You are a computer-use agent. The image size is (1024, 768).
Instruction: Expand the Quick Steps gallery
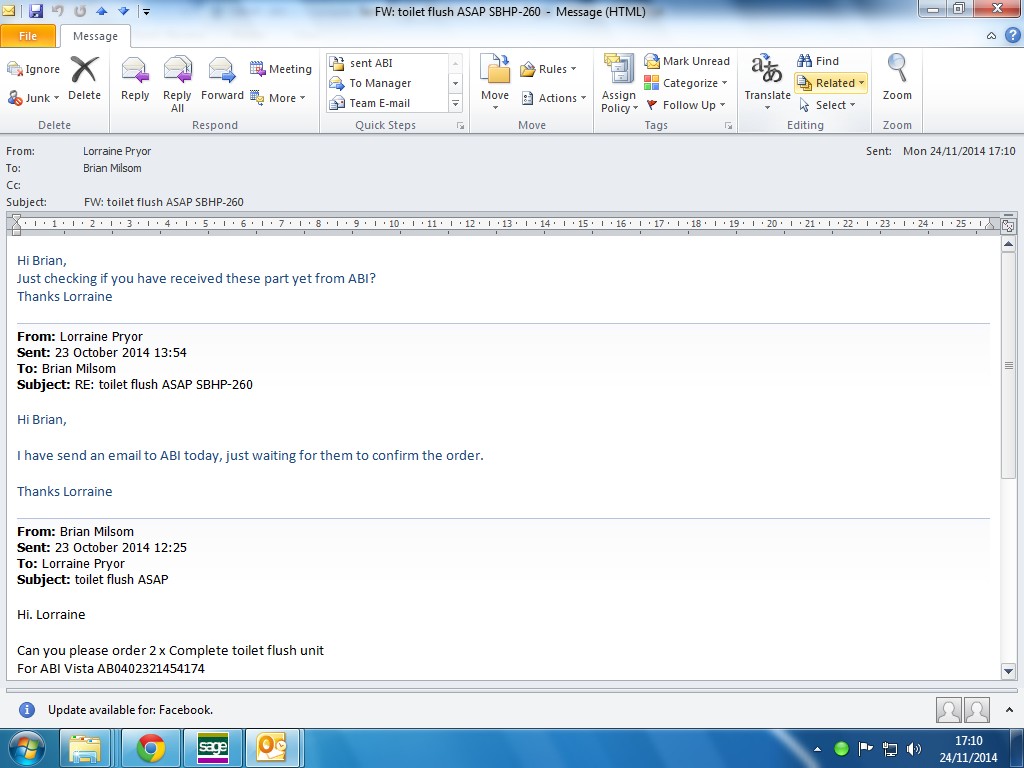[x=456, y=103]
